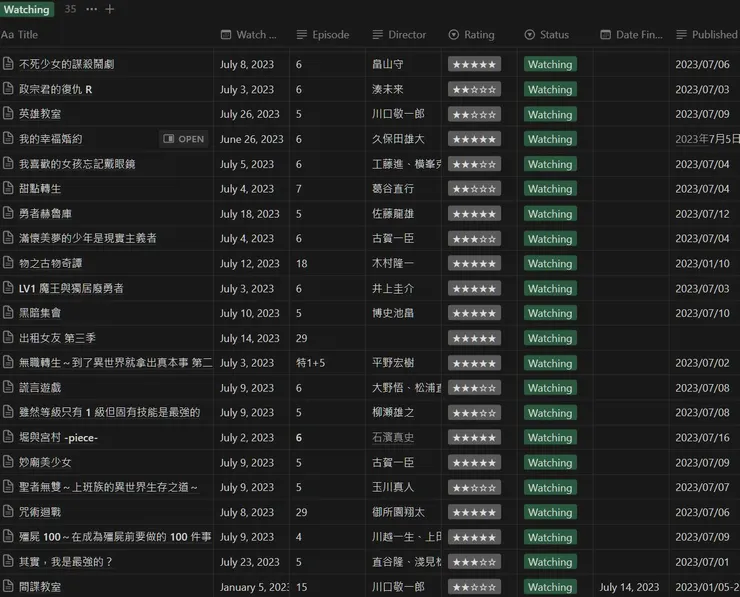The height and width of the screenshot is (597, 740).
Task: Select director cell 畠山守
Action: [x=387, y=64]
